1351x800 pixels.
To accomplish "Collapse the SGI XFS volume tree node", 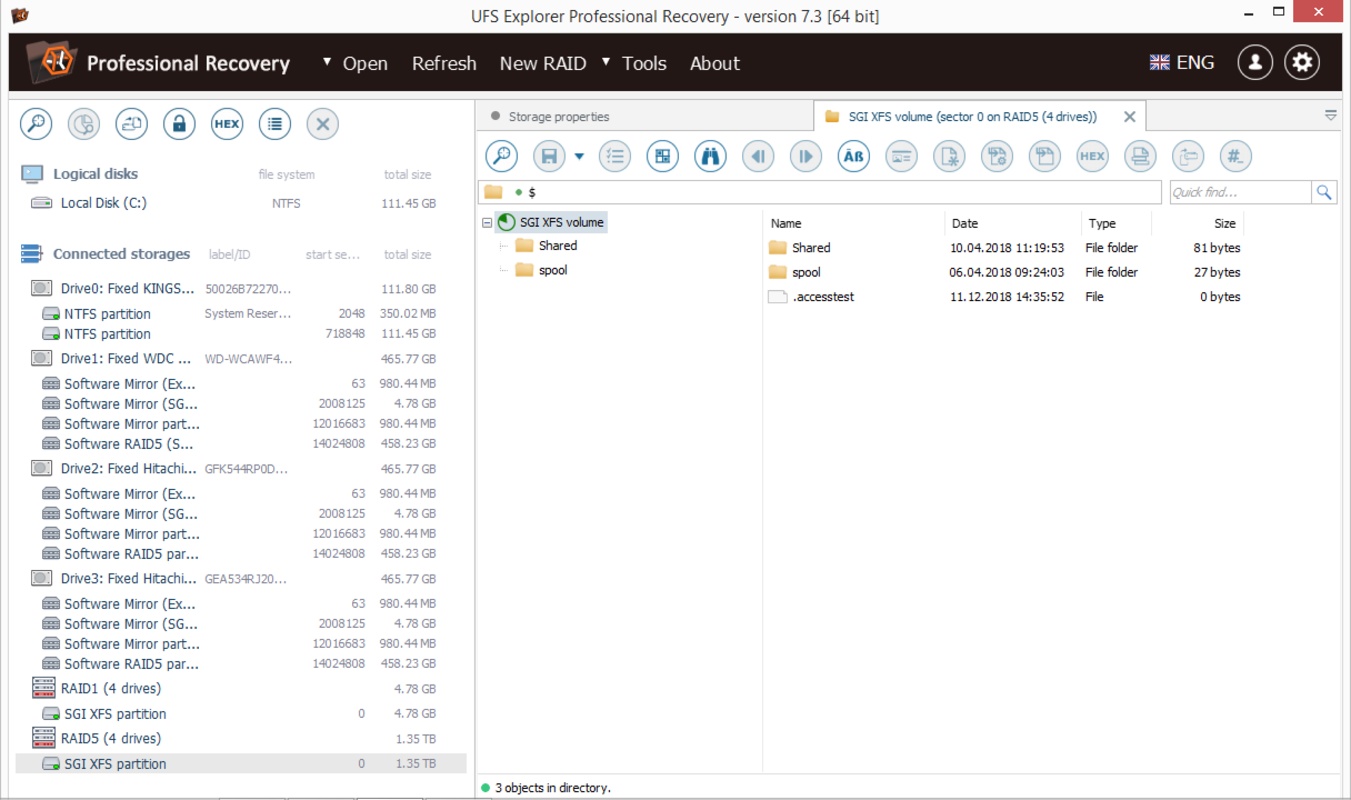I will tap(487, 223).
